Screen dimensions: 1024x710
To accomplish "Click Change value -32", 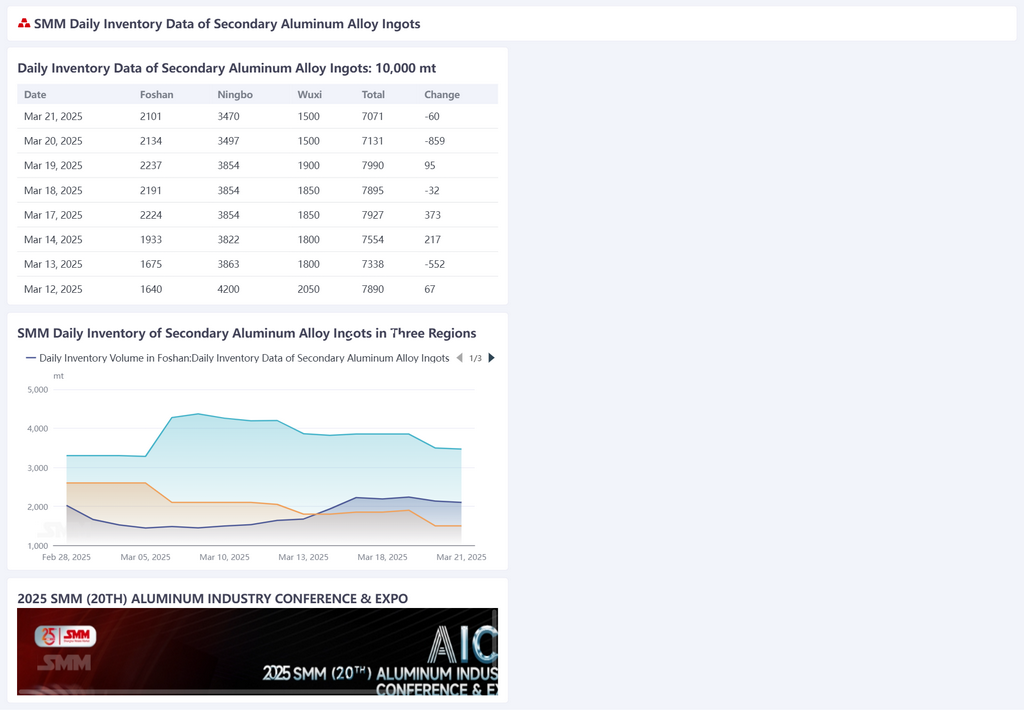I will [x=432, y=191].
